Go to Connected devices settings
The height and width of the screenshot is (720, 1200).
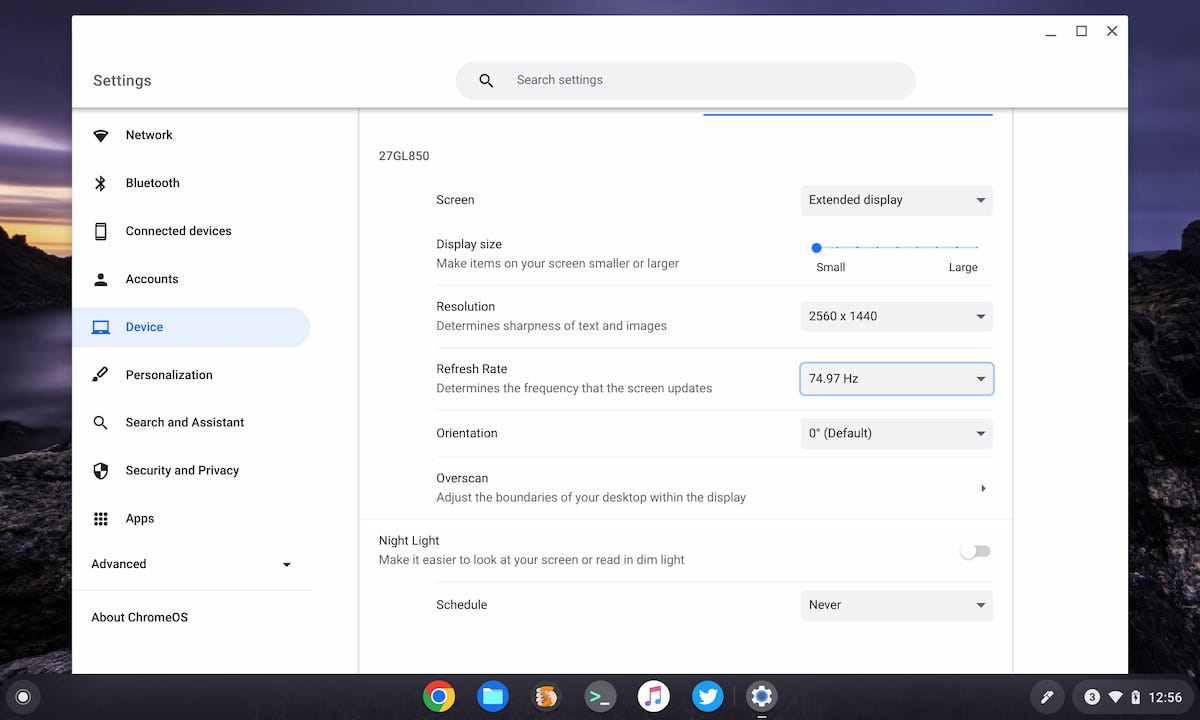191,231
